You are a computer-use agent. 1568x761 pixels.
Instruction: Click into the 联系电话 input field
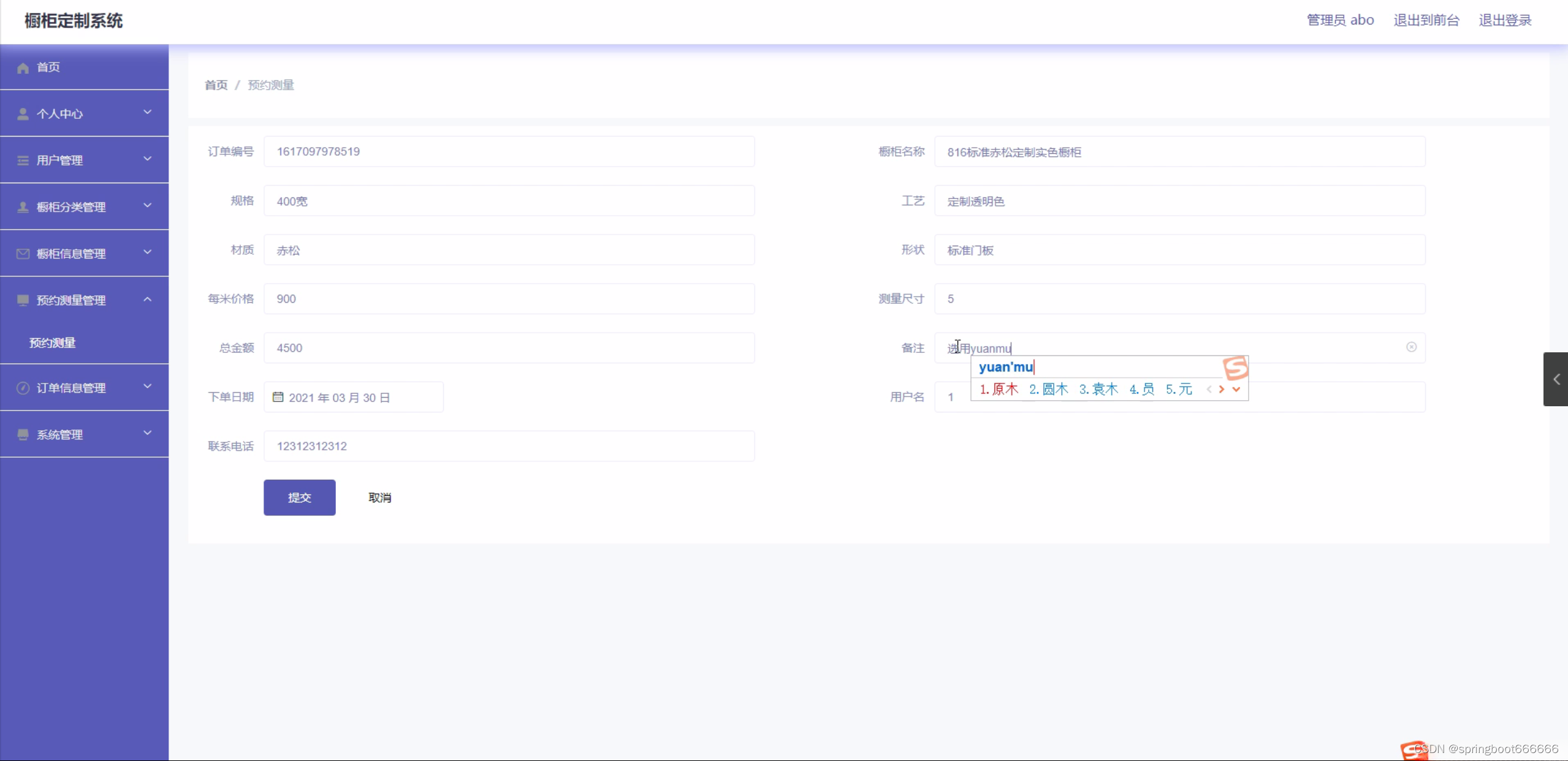point(509,446)
